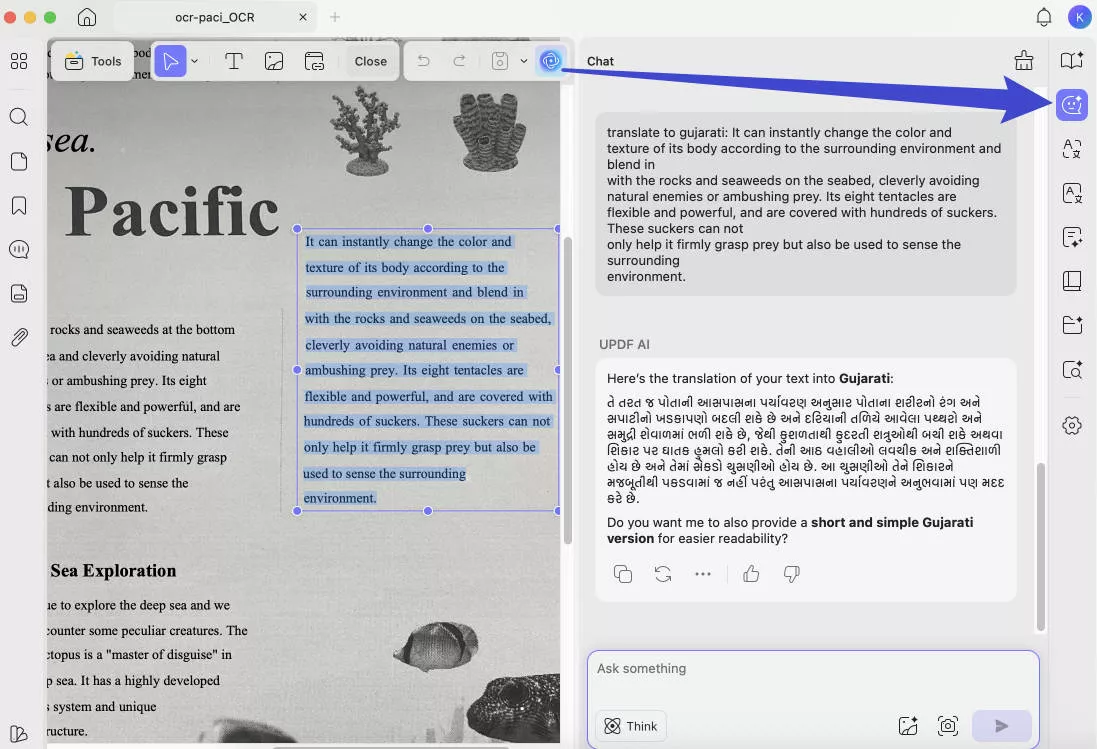Open the attachments paperclip in left sidebar
Screen dimensions: 1097x749
coord(18,337)
